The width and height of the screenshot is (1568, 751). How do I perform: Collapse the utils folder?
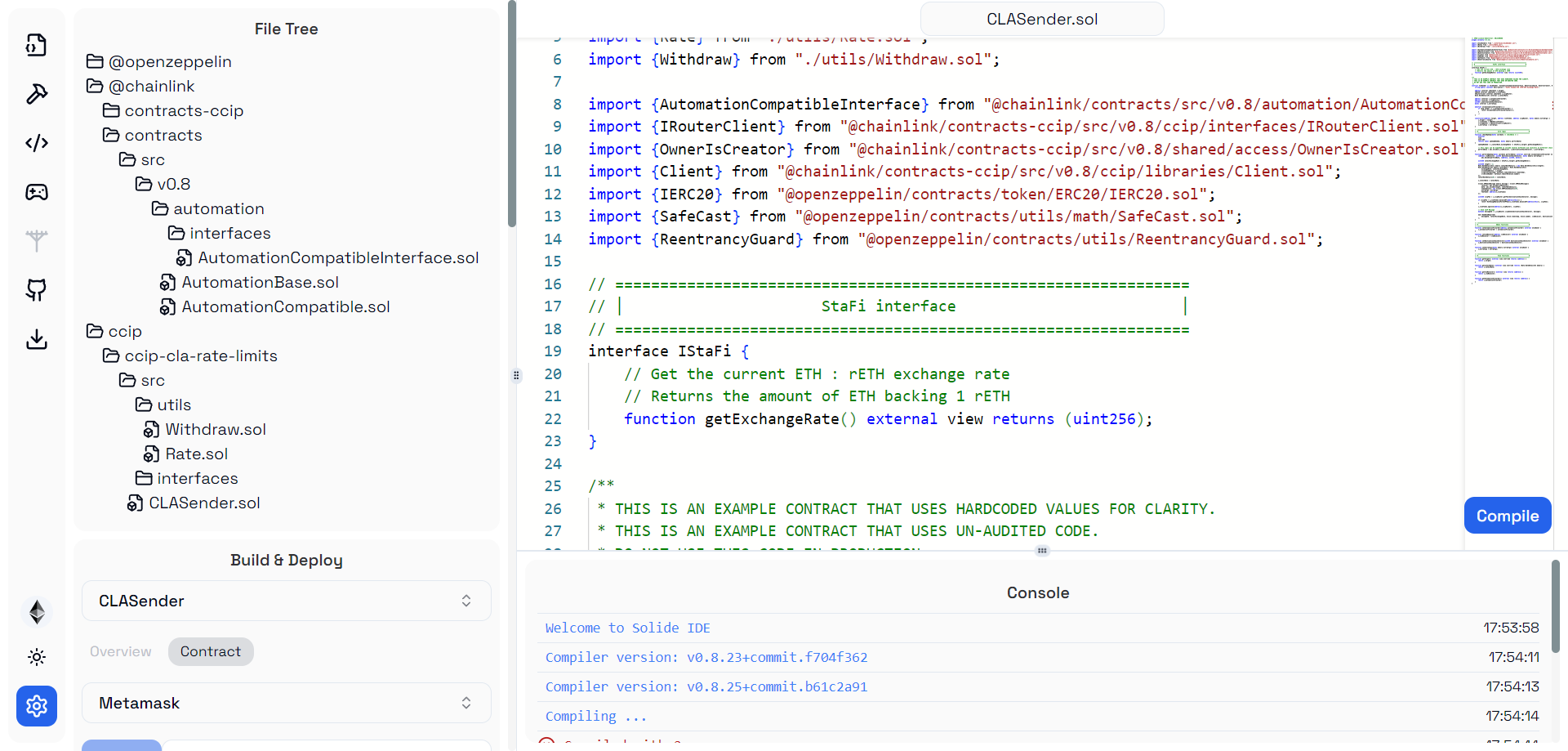click(x=163, y=405)
